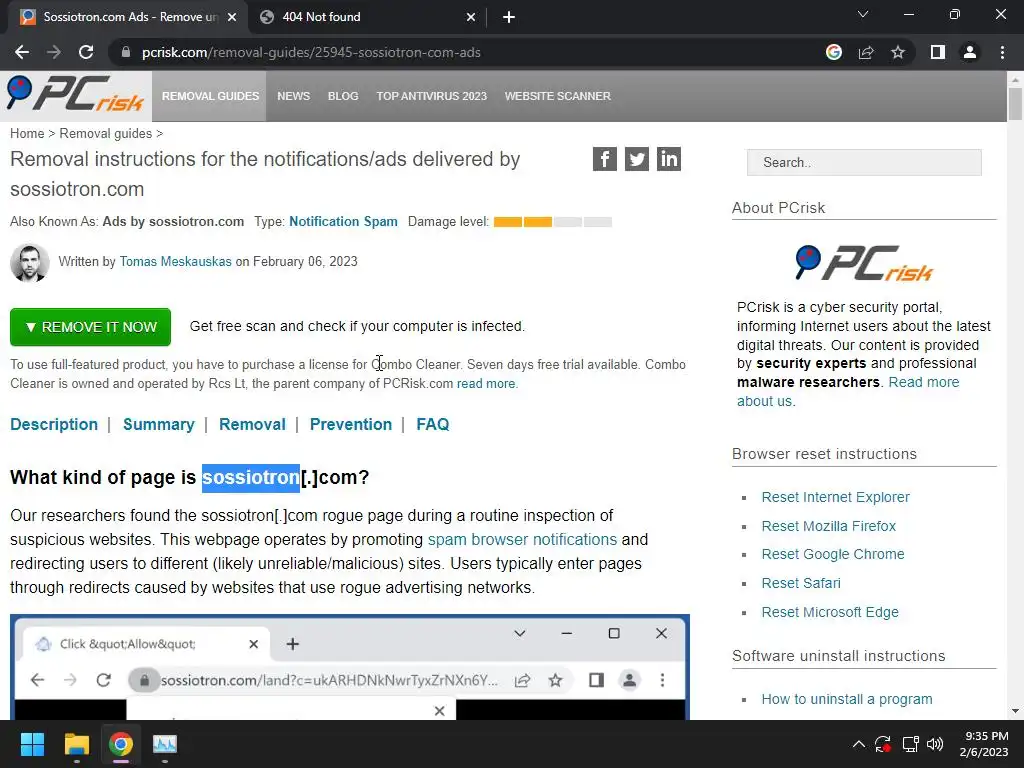Click the sossiotron.com screenshot image
Viewport: 1024px width, 768px height.
click(350, 667)
